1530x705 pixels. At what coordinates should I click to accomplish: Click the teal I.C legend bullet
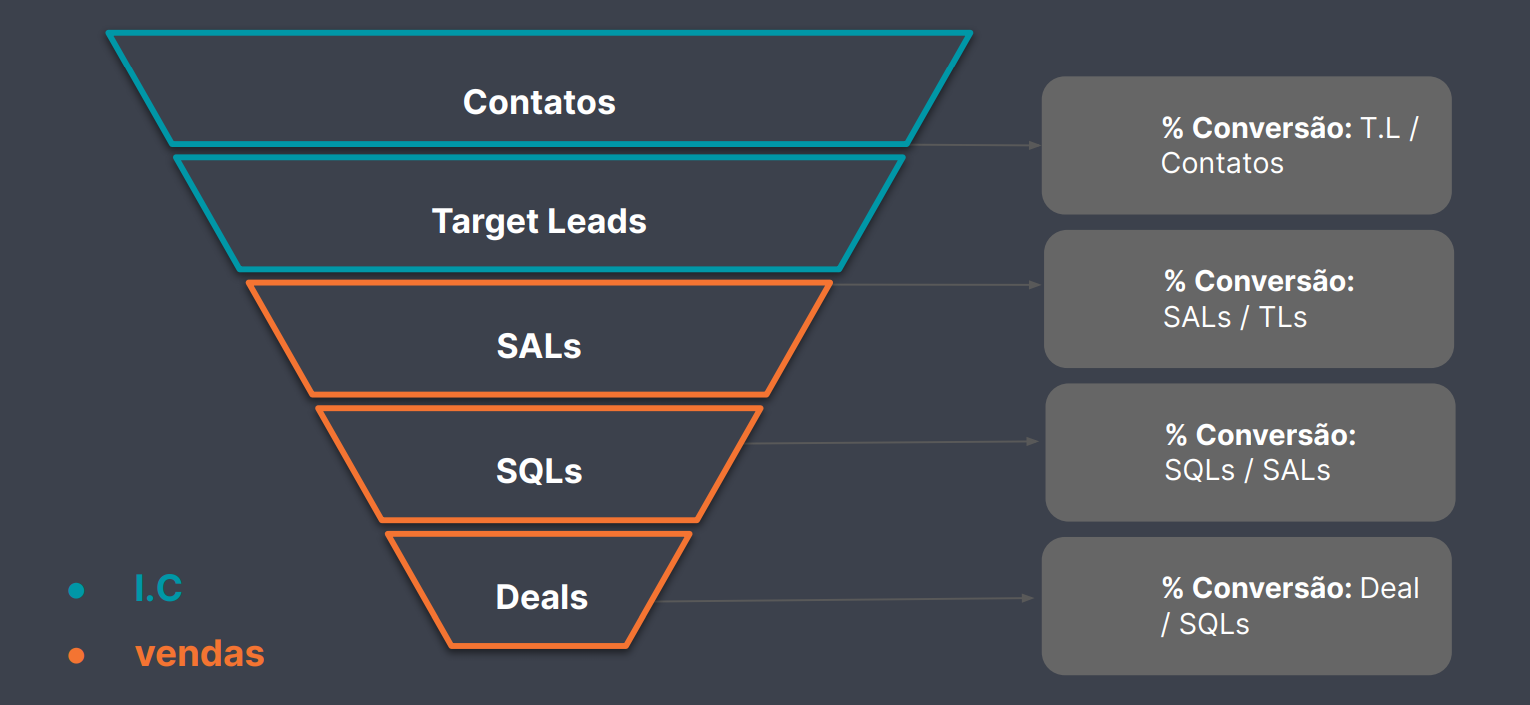point(76,591)
